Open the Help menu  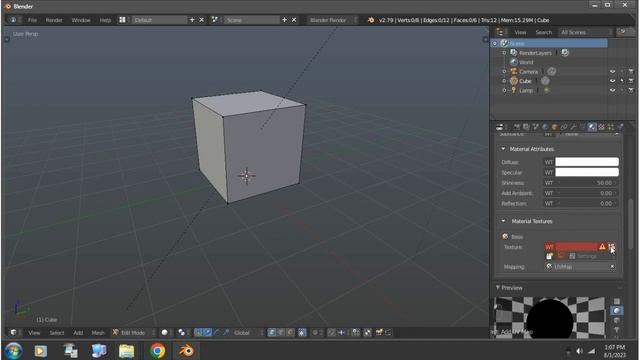pos(105,20)
